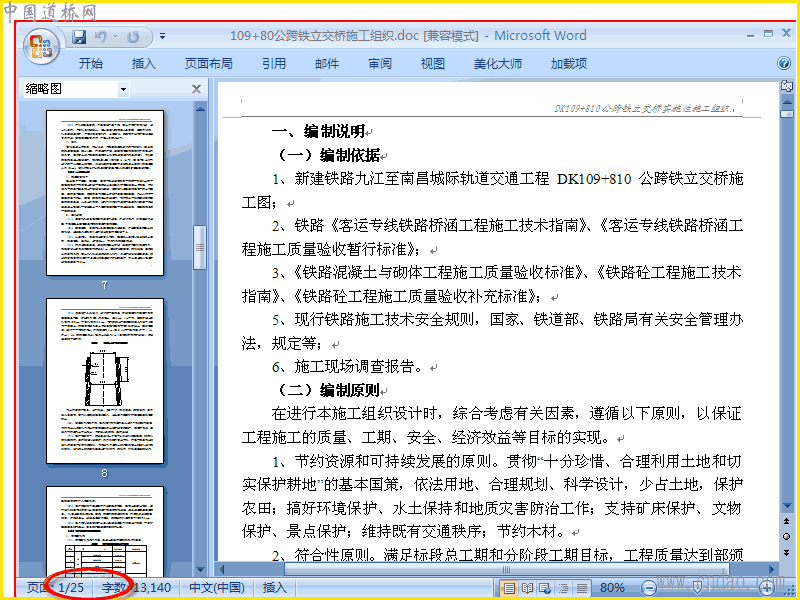Save the document with the floppy icon
This screenshot has width=800, height=600.
(79, 37)
